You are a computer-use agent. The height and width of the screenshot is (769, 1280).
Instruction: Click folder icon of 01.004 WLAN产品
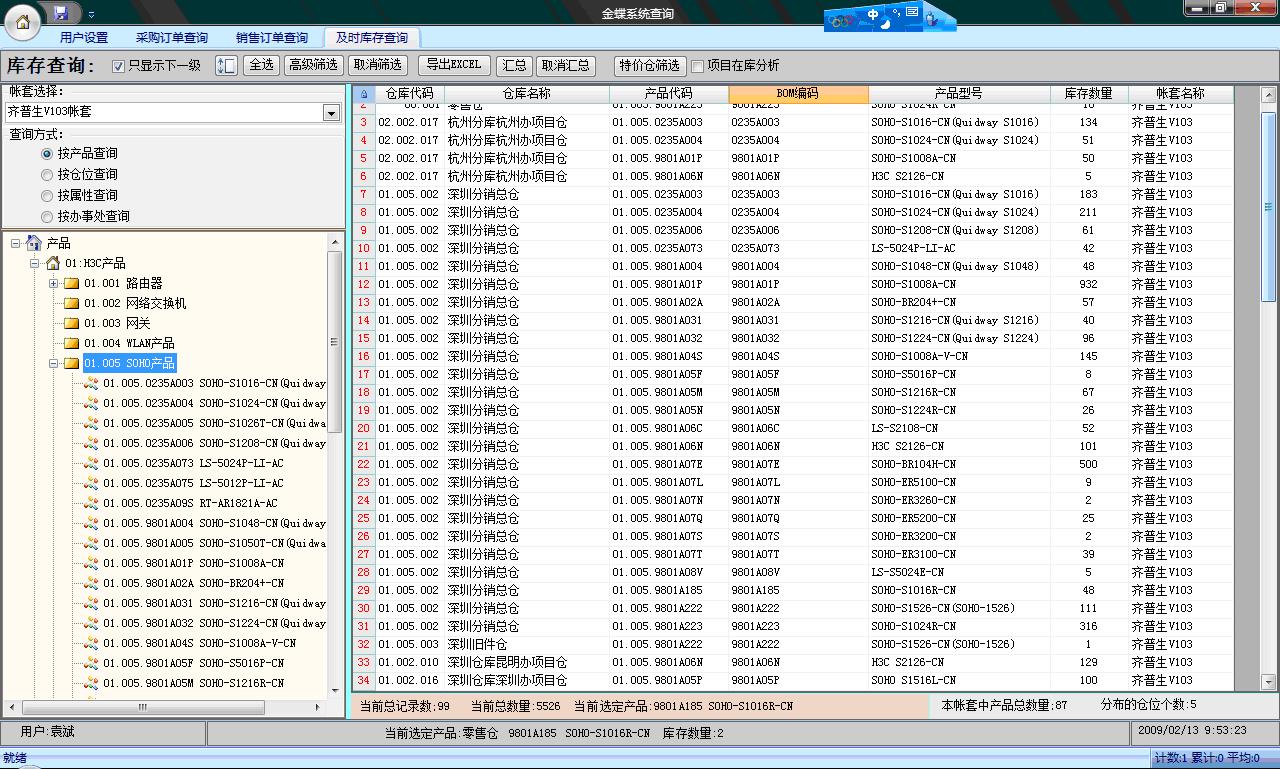tap(72, 343)
